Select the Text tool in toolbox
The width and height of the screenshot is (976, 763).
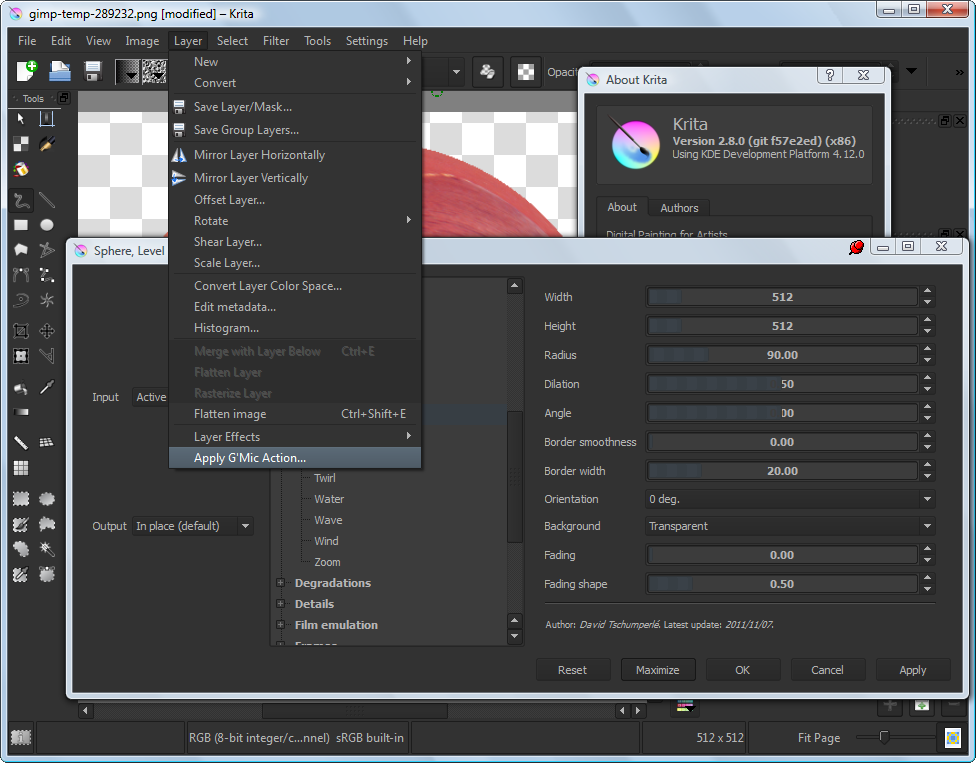pyautogui.click(x=47, y=118)
